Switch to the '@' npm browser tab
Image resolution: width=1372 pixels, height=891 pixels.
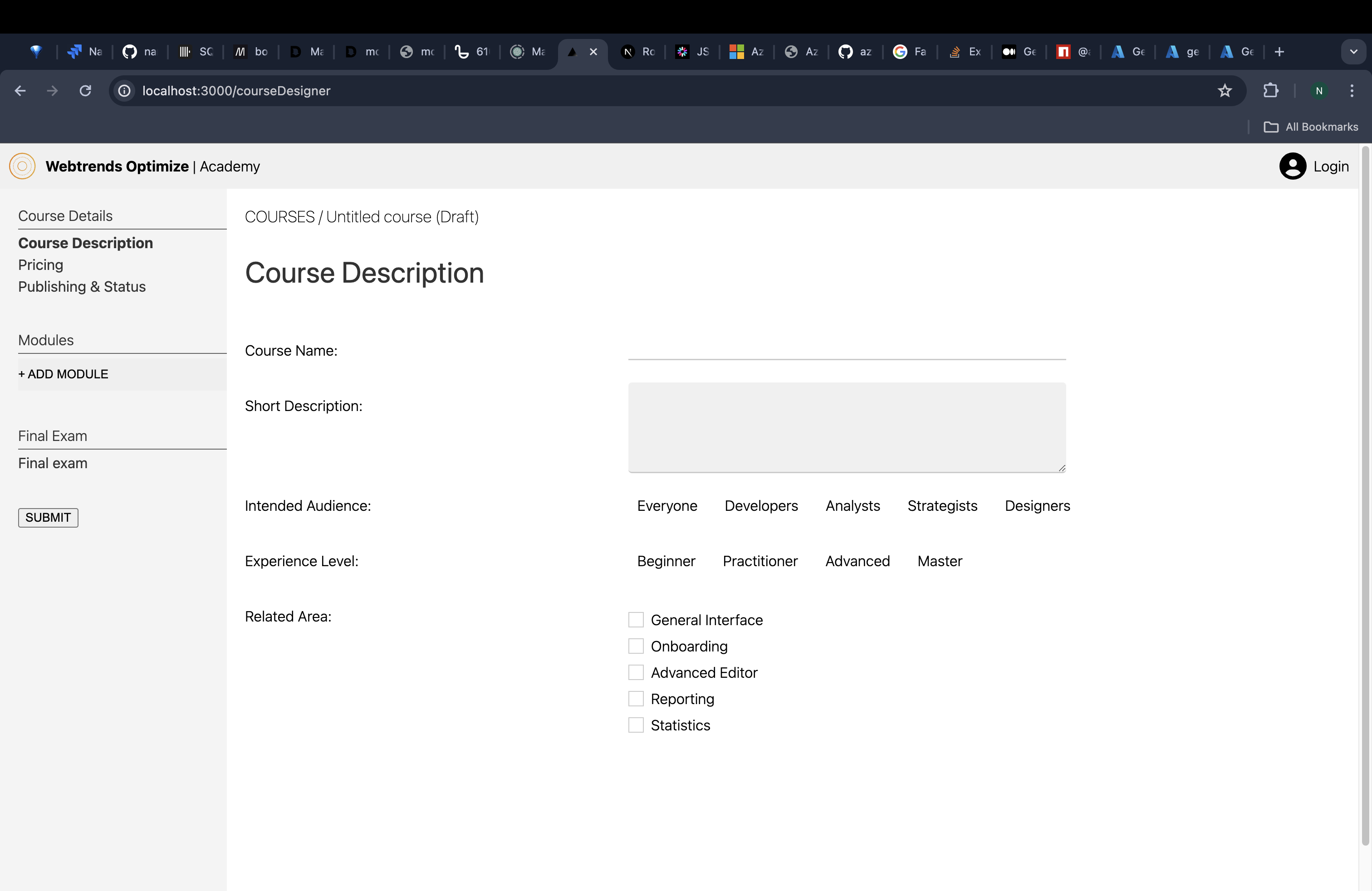(1073, 52)
